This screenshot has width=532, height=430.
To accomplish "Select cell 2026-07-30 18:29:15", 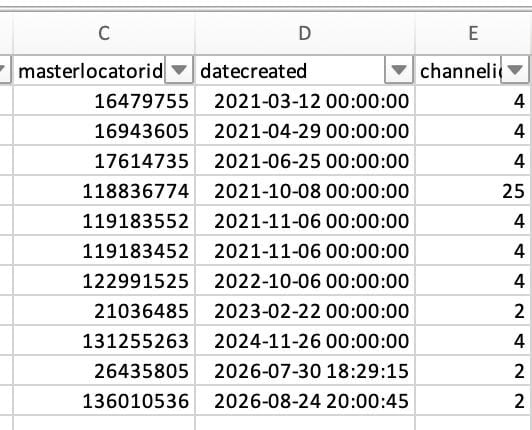I will click(305, 371).
